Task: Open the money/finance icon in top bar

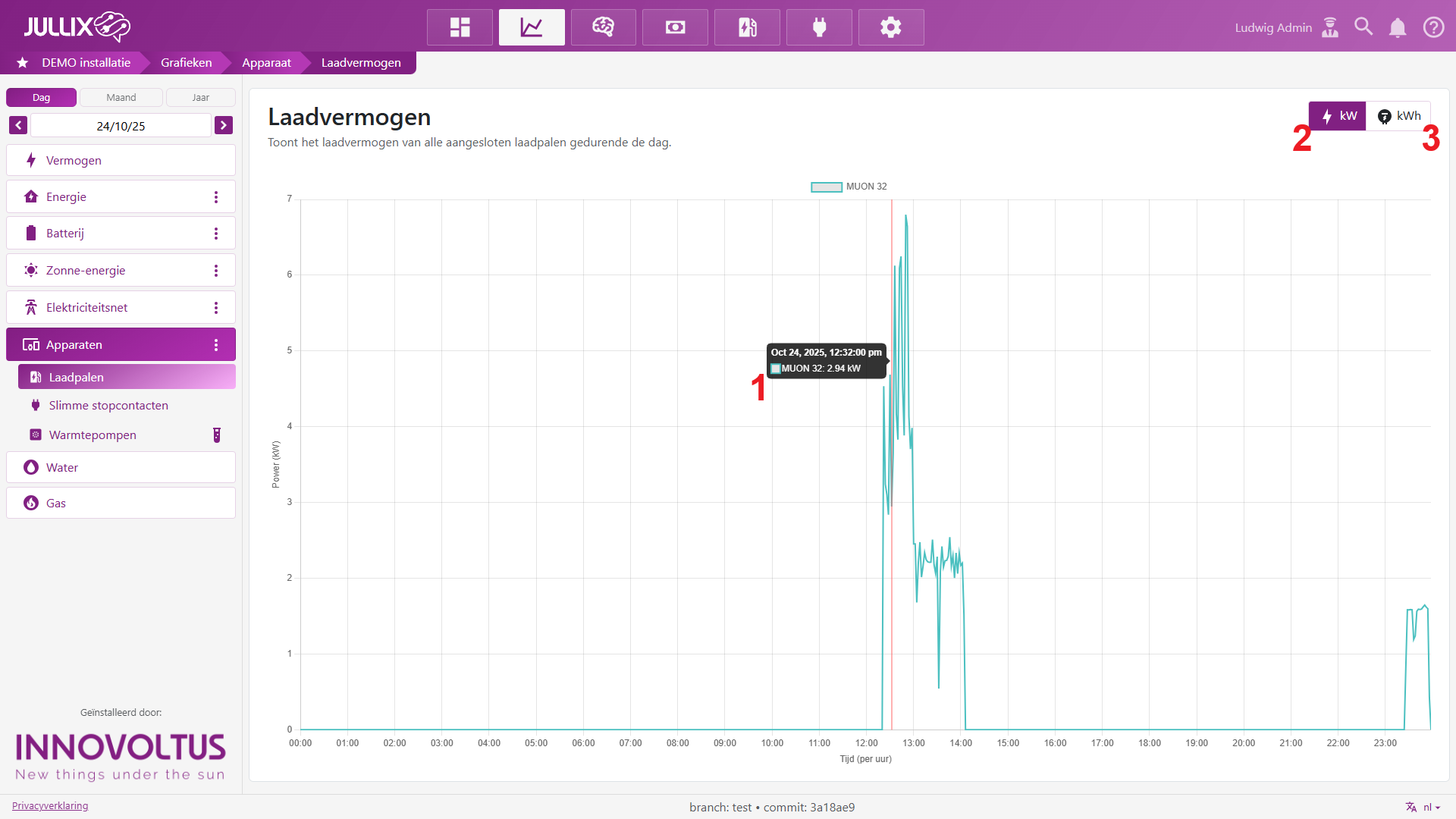Action: point(675,27)
